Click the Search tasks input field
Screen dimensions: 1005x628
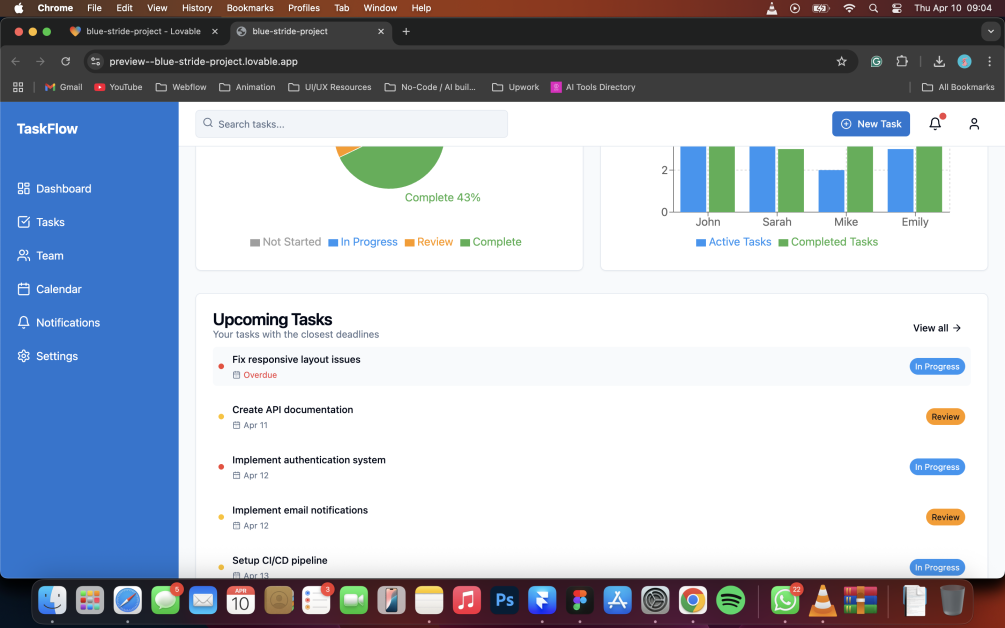tap(351, 124)
